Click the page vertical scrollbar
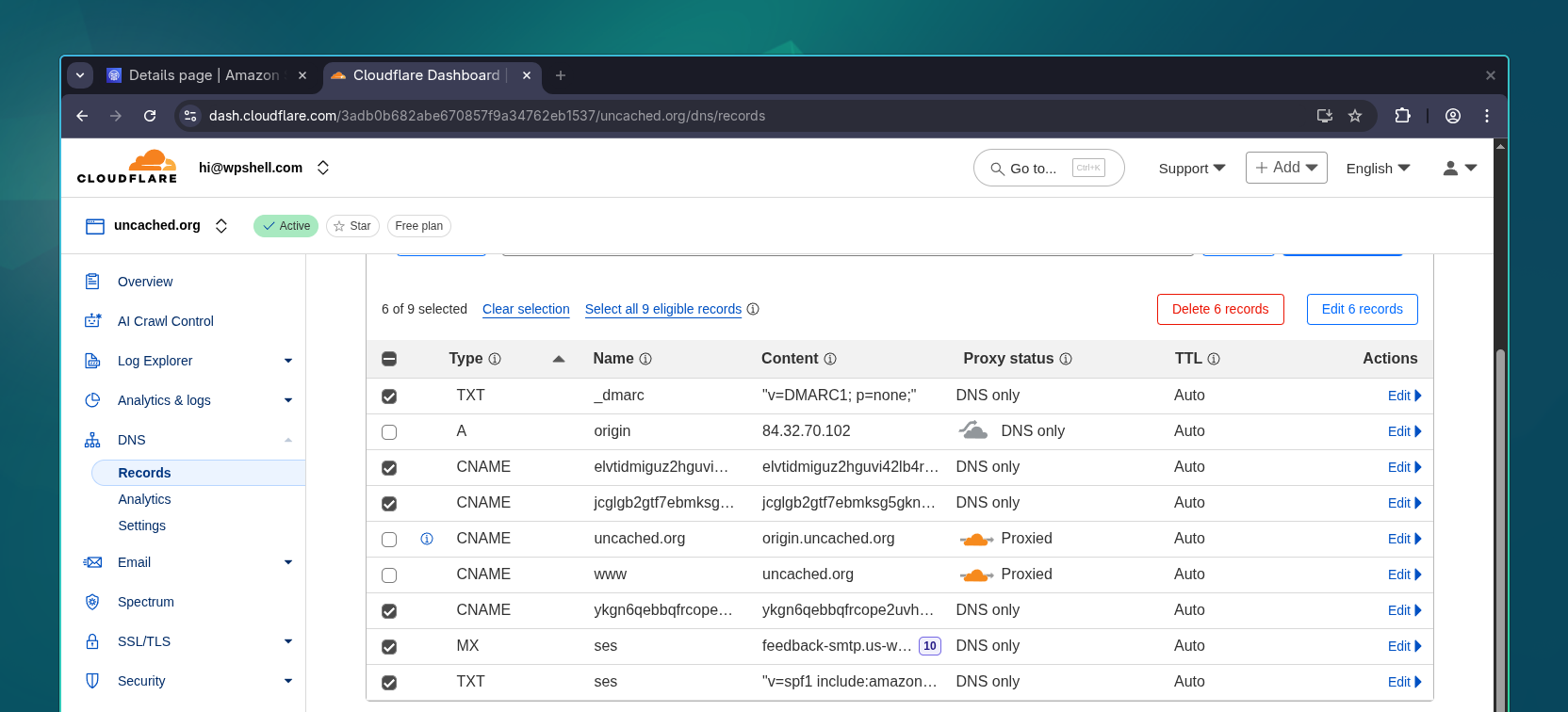The image size is (1568, 712). 1500,527
